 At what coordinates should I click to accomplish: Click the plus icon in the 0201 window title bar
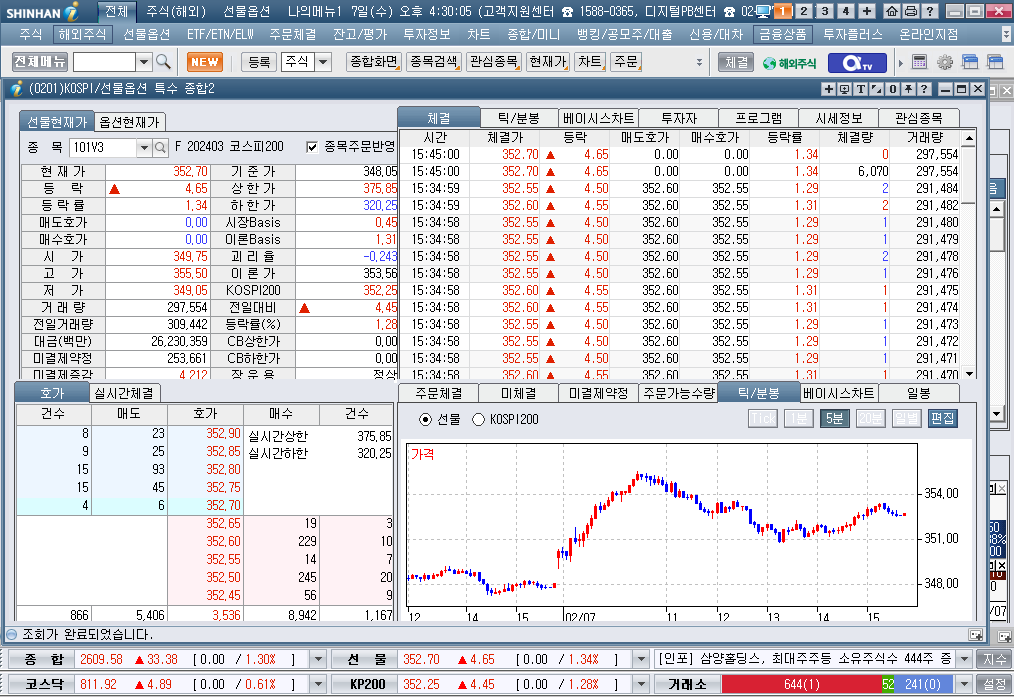tap(828, 89)
